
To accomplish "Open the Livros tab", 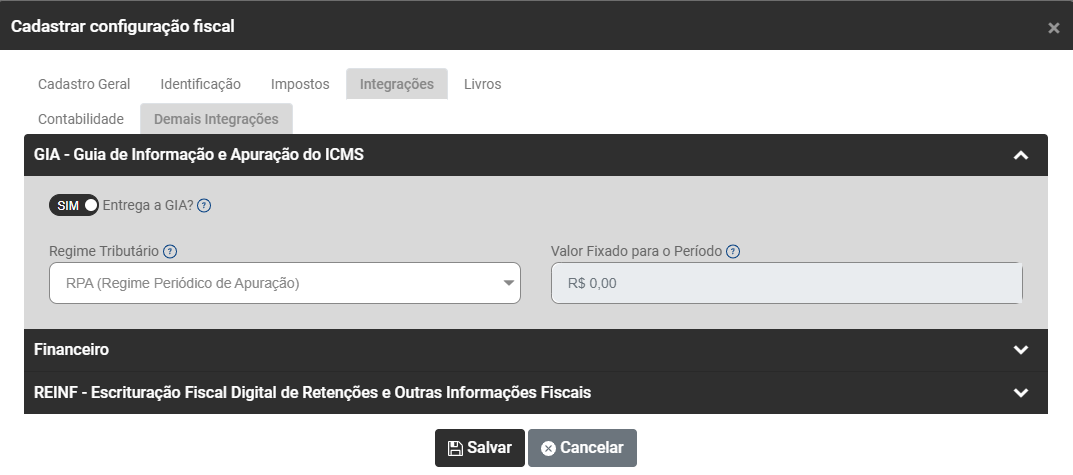I will click(x=482, y=84).
